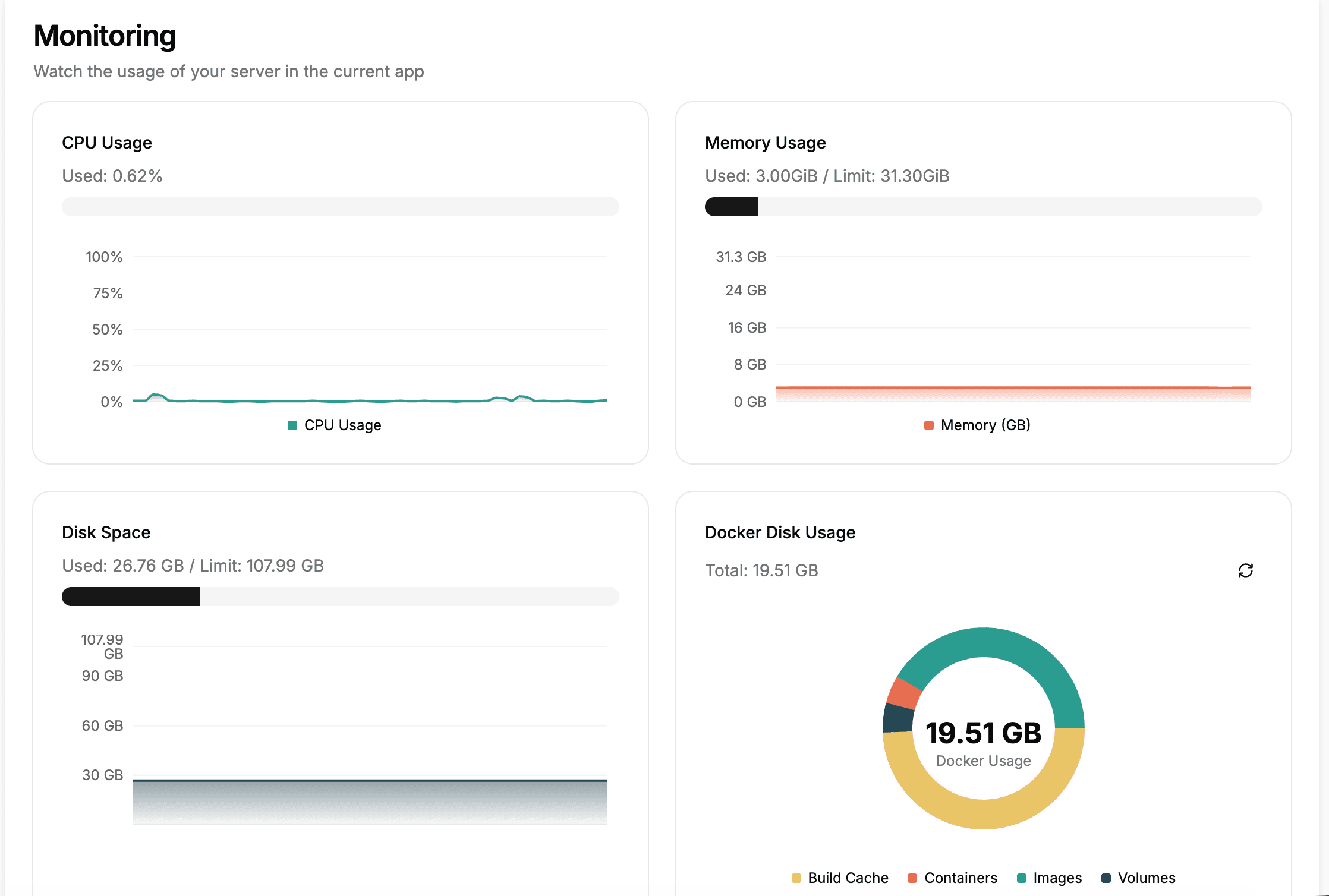Click the Memory Usage card title
The image size is (1329, 896).
click(766, 143)
